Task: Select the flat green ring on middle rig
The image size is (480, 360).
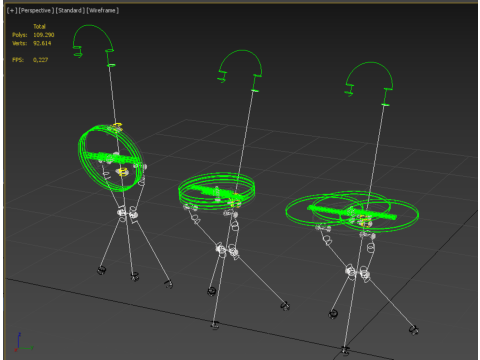Action: pos(217,191)
